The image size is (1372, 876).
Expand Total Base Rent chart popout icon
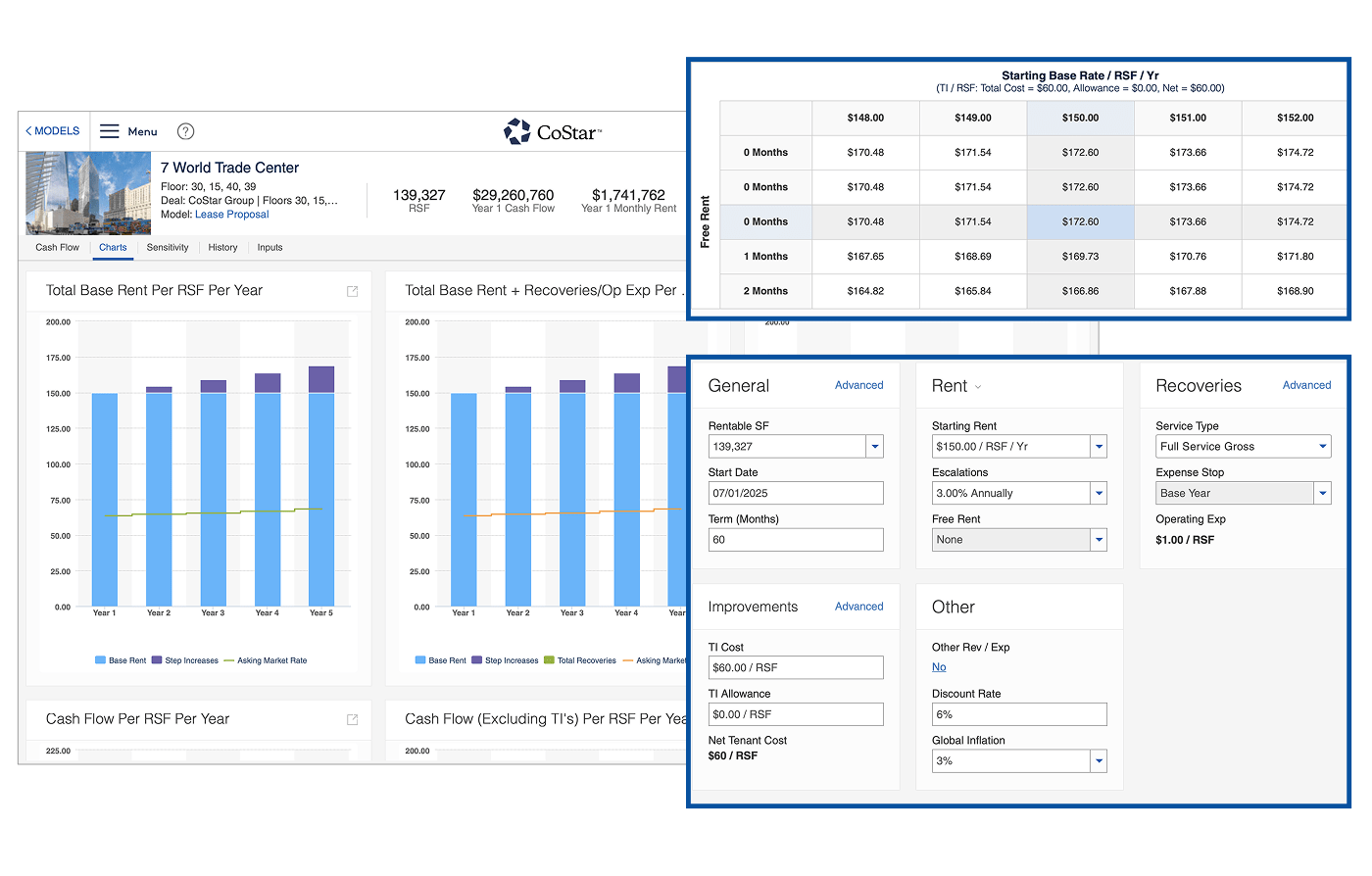point(353,291)
